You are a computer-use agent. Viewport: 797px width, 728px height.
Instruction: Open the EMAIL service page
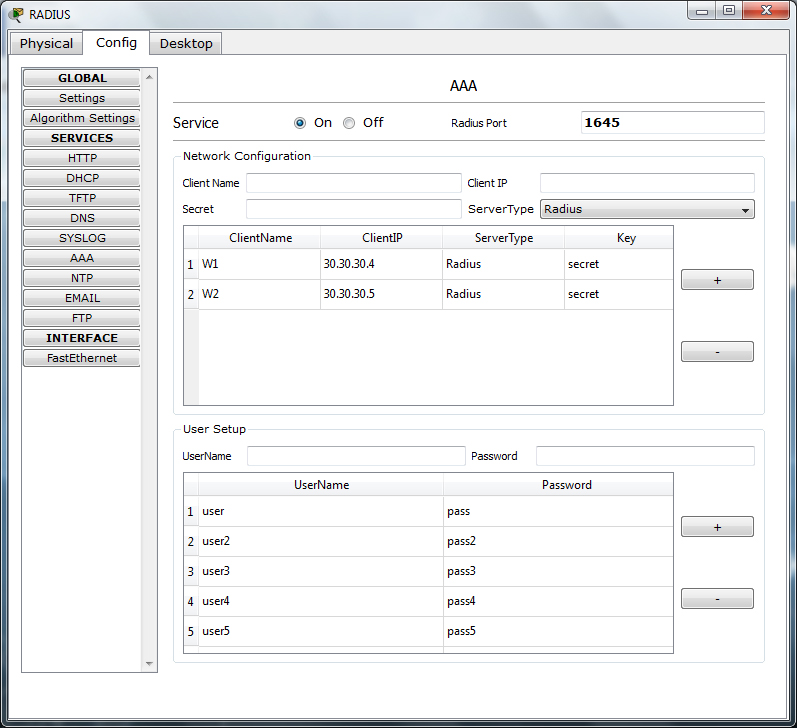tap(82, 298)
